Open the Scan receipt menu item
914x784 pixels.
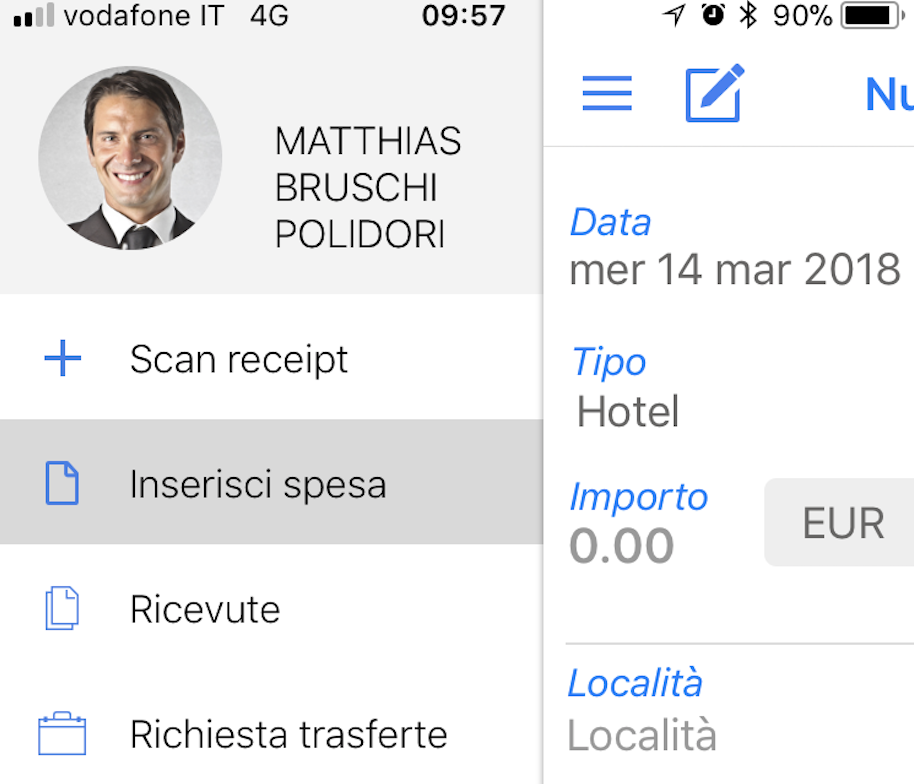(x=239, y=358)
